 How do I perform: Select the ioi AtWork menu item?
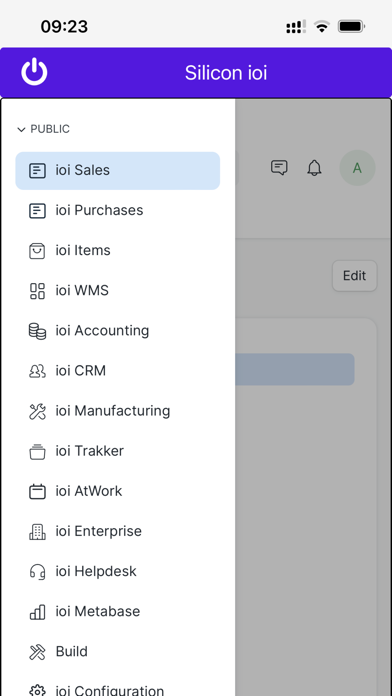pos(118,491)
